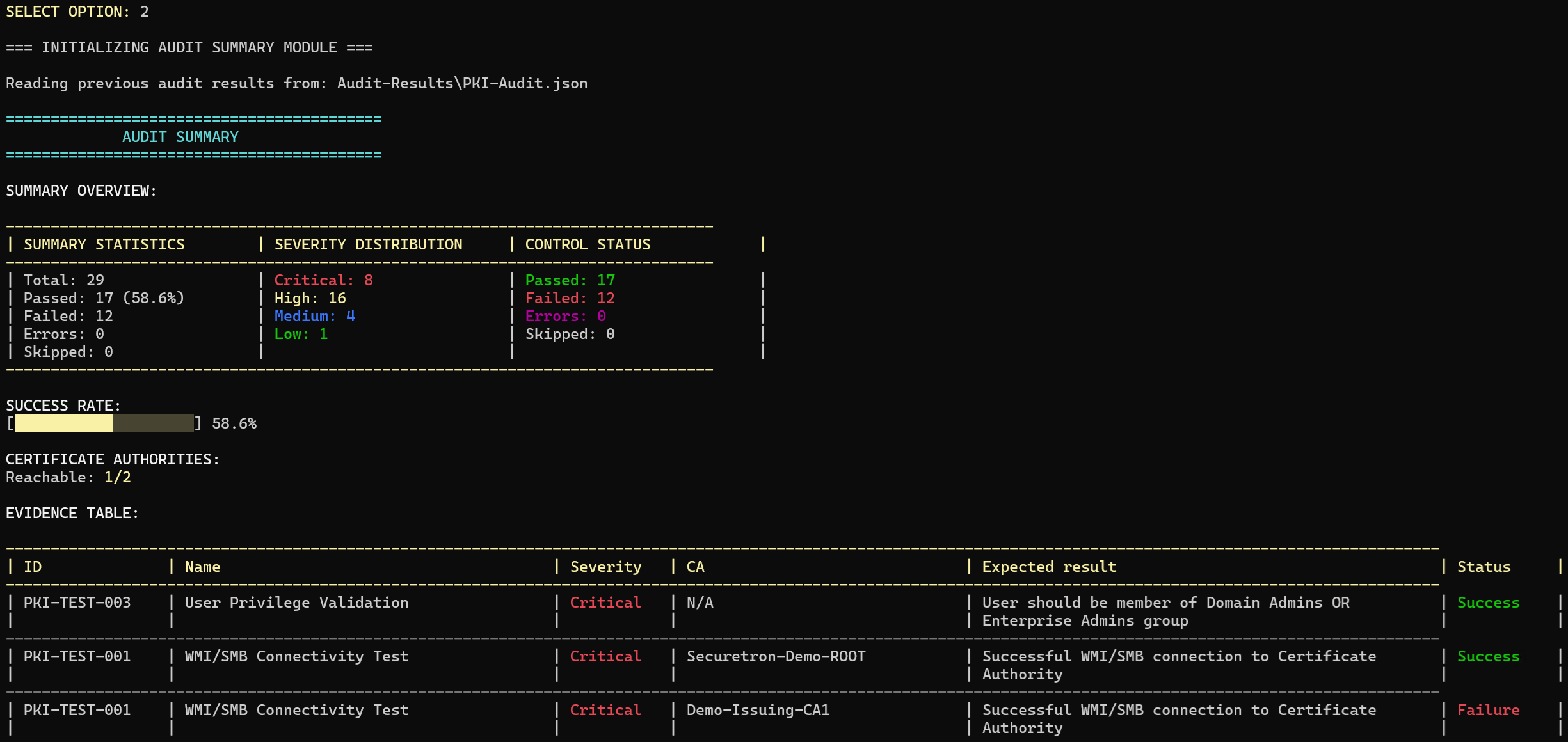
Task: Click the red 'Failure' status for Demo-Issuing-CA1
Action: 1489,710
